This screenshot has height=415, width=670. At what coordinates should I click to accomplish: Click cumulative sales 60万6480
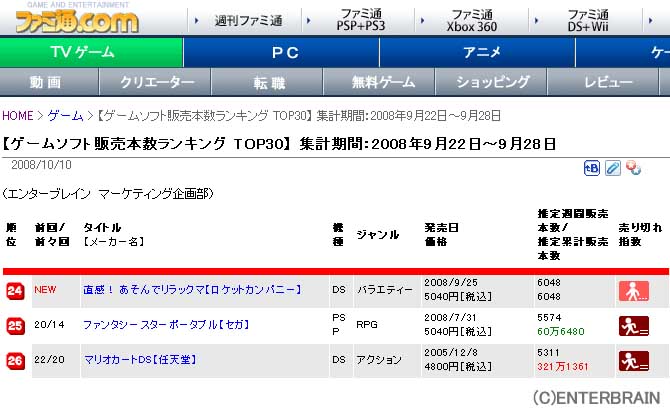(561, 332)
